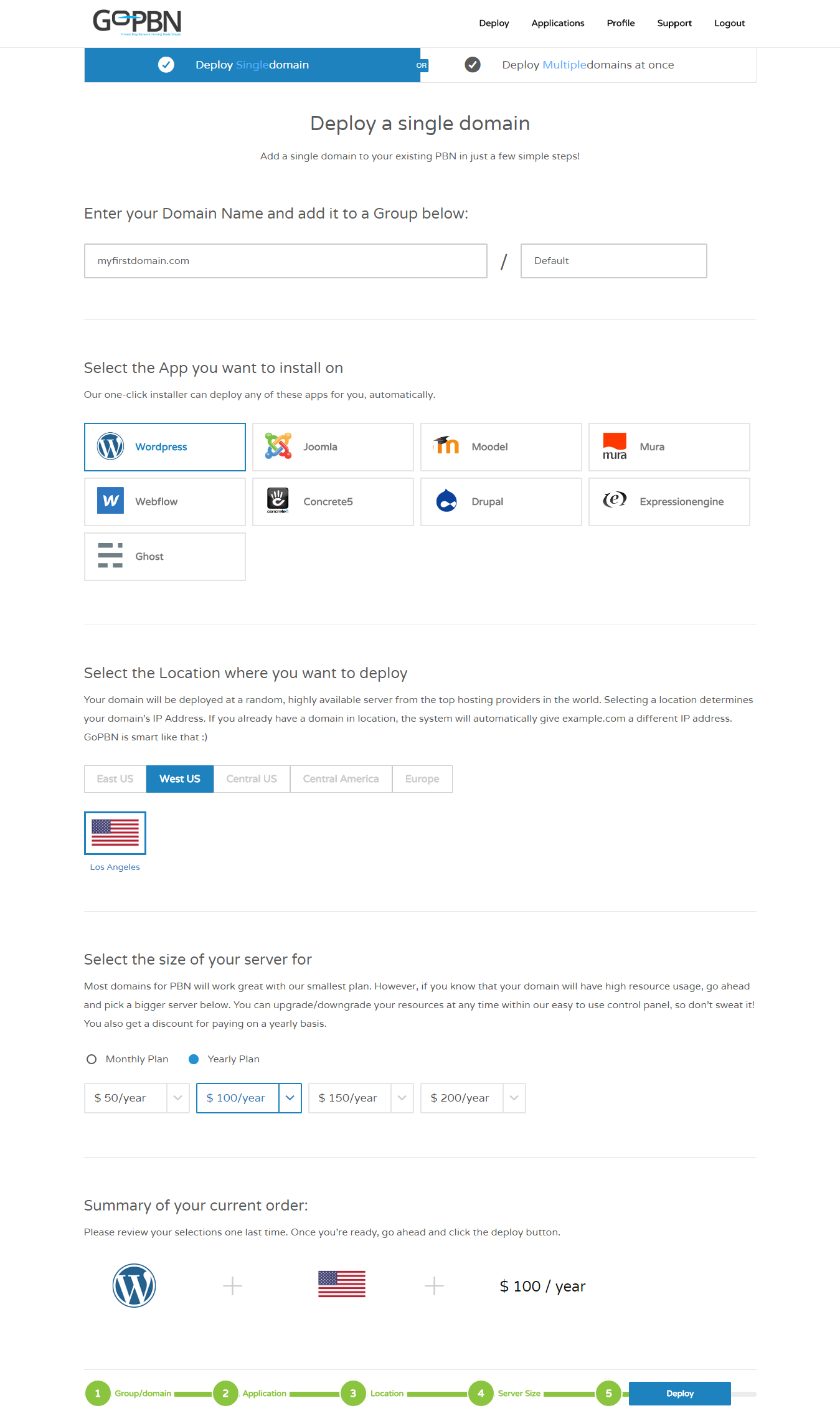Click the domain name input field

click(x=285, y=261)
